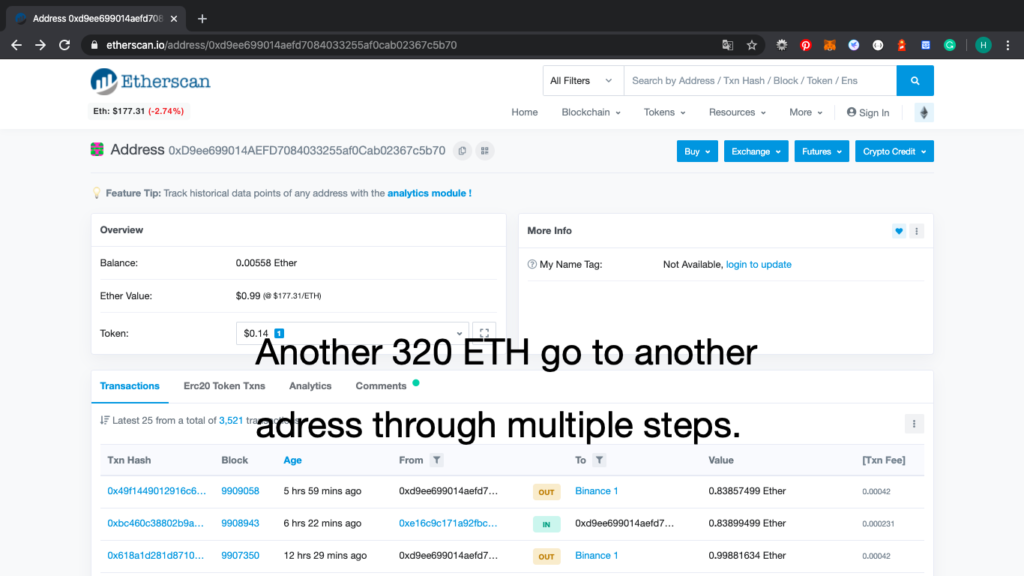The image size is (1024, 576).
Task: Open the analytics module link
Action: 429,193
